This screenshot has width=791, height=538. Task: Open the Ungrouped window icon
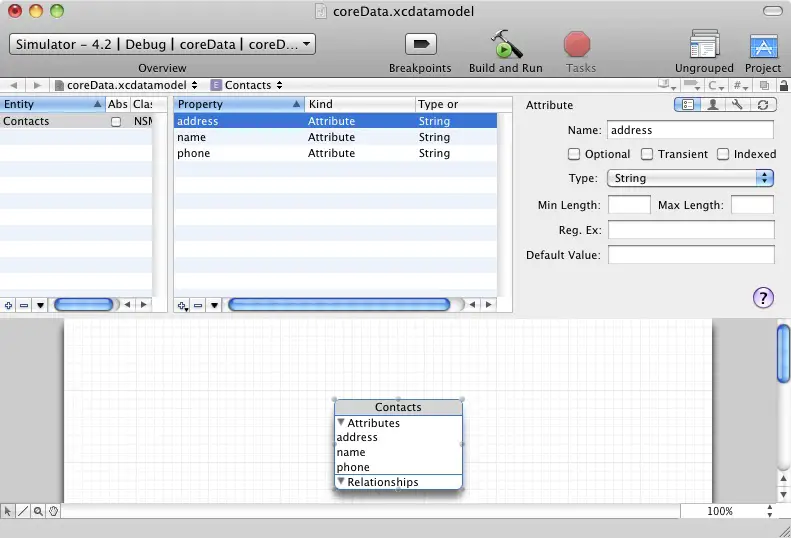click(704, 44)
